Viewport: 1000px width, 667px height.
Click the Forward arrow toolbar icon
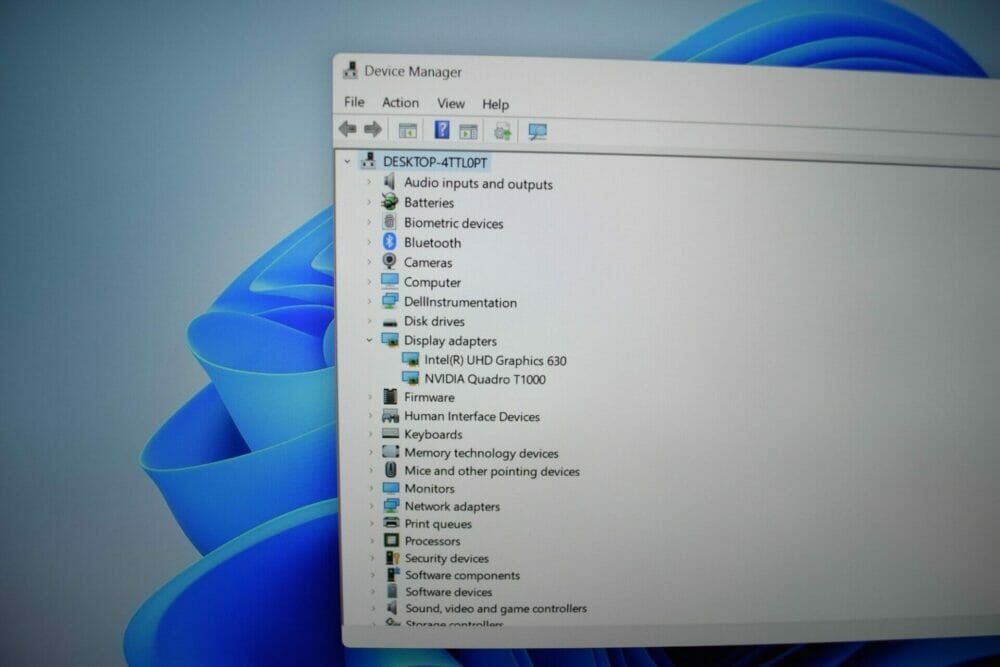[373, 129]
